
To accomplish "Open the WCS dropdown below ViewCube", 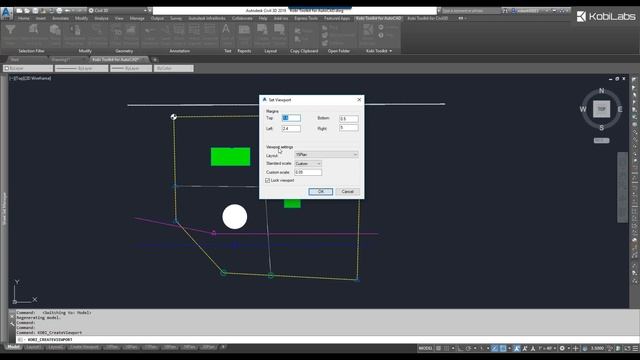I will coord(601,140).
